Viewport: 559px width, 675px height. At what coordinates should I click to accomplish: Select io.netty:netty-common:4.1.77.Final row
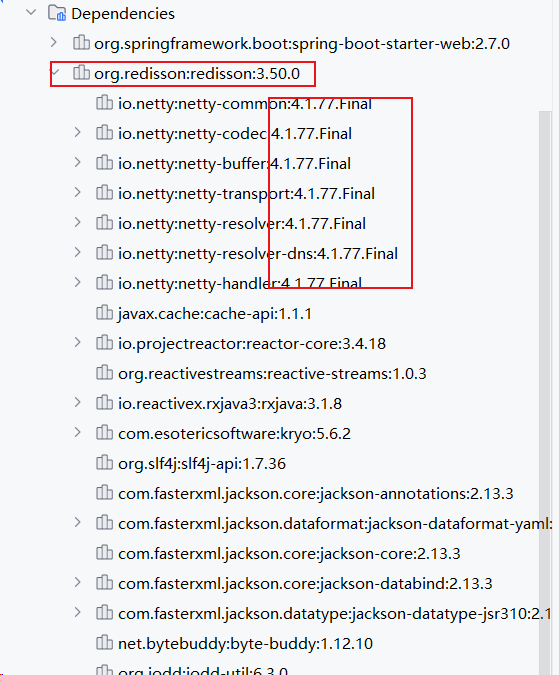[x=245, y=104]
